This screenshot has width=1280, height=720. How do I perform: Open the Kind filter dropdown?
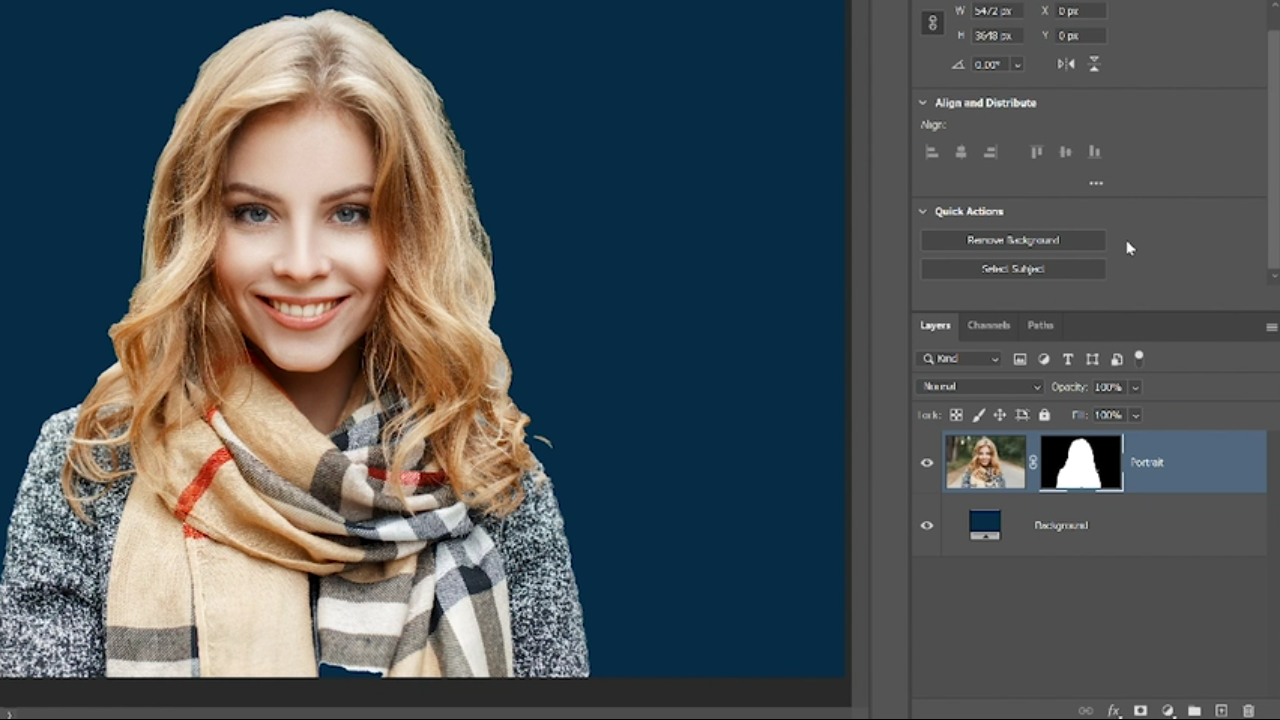[959, 359]
